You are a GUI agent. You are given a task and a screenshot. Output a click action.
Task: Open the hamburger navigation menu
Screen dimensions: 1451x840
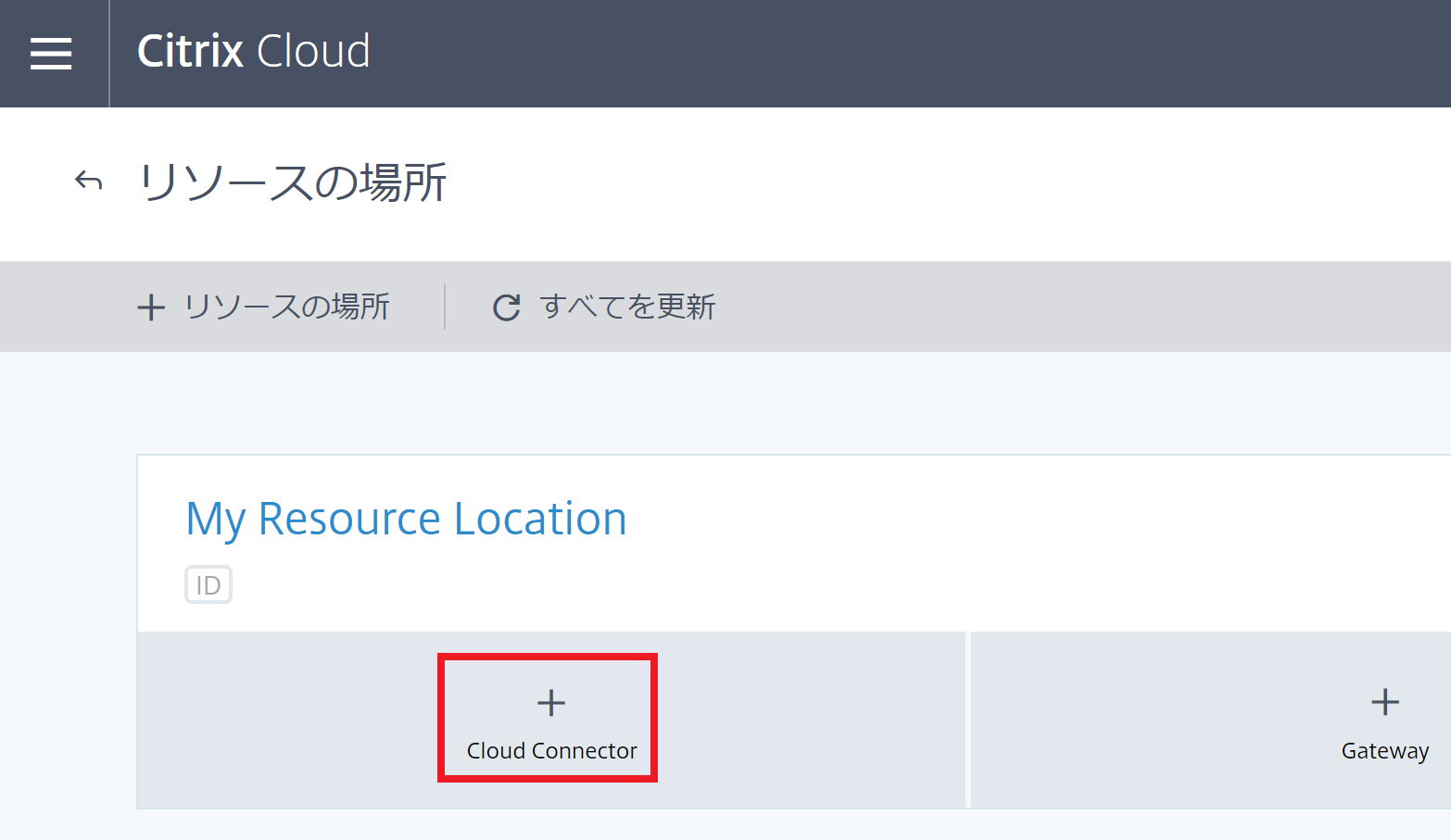pos(51,53)
